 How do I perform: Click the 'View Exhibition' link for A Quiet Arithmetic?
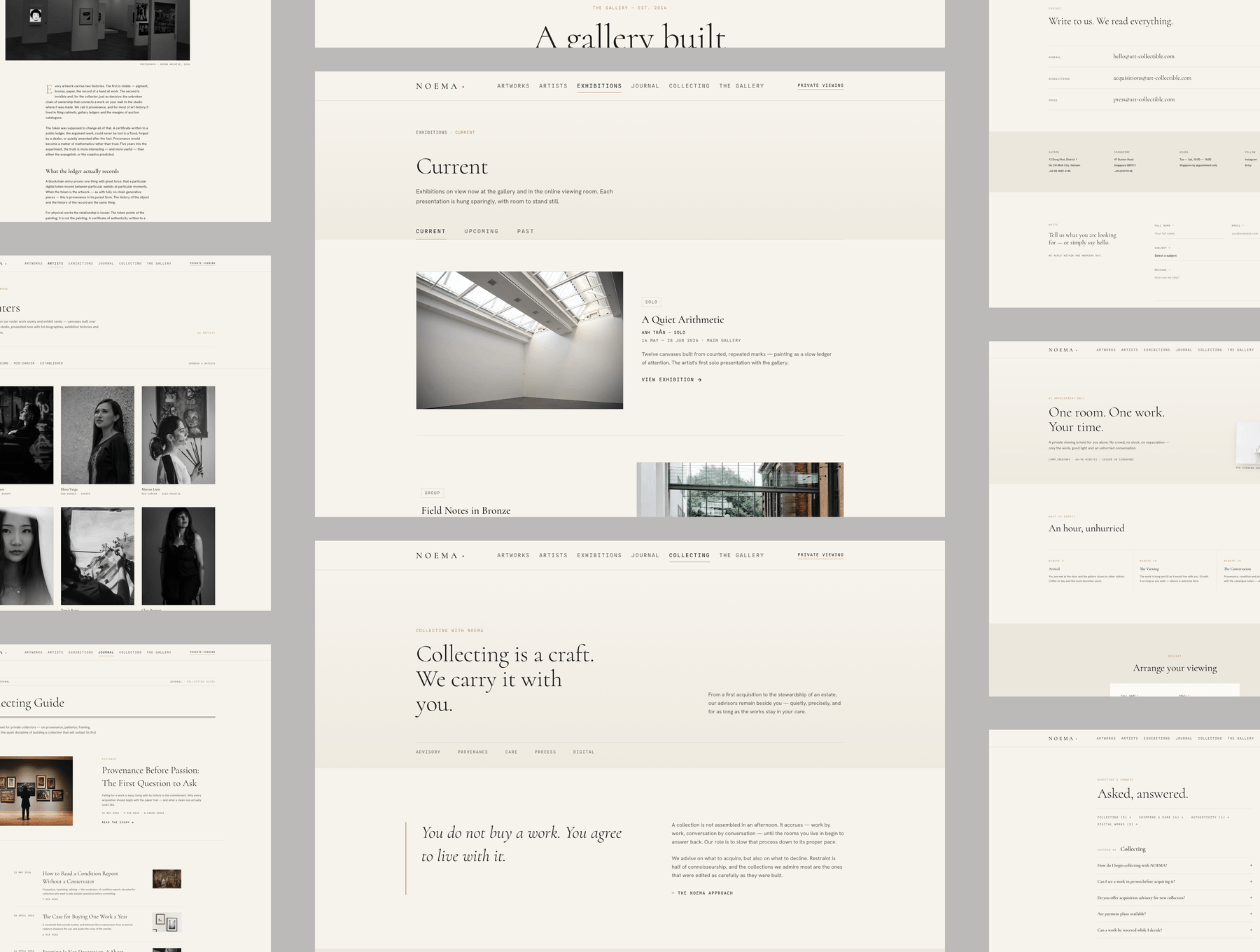(671, 379)
